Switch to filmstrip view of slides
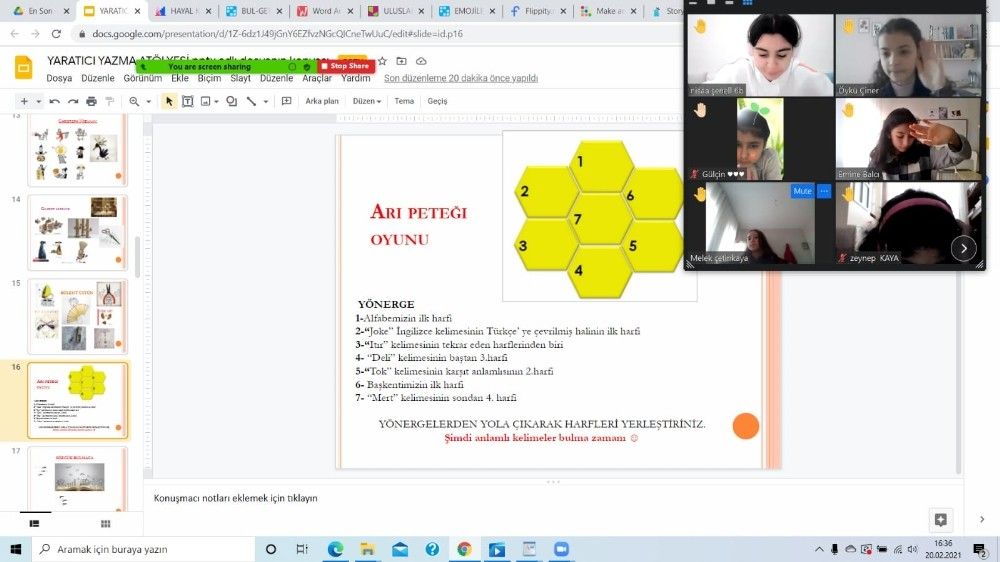Viewport: 1000px width, 562px height. [x=34, y=523]
